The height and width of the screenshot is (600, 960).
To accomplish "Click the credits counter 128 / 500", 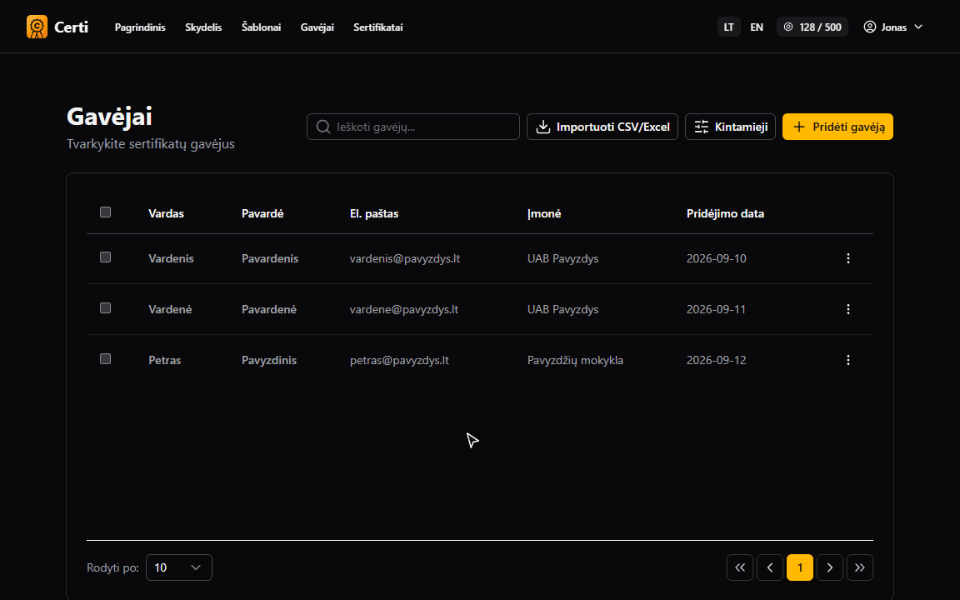I will point(812,27).
